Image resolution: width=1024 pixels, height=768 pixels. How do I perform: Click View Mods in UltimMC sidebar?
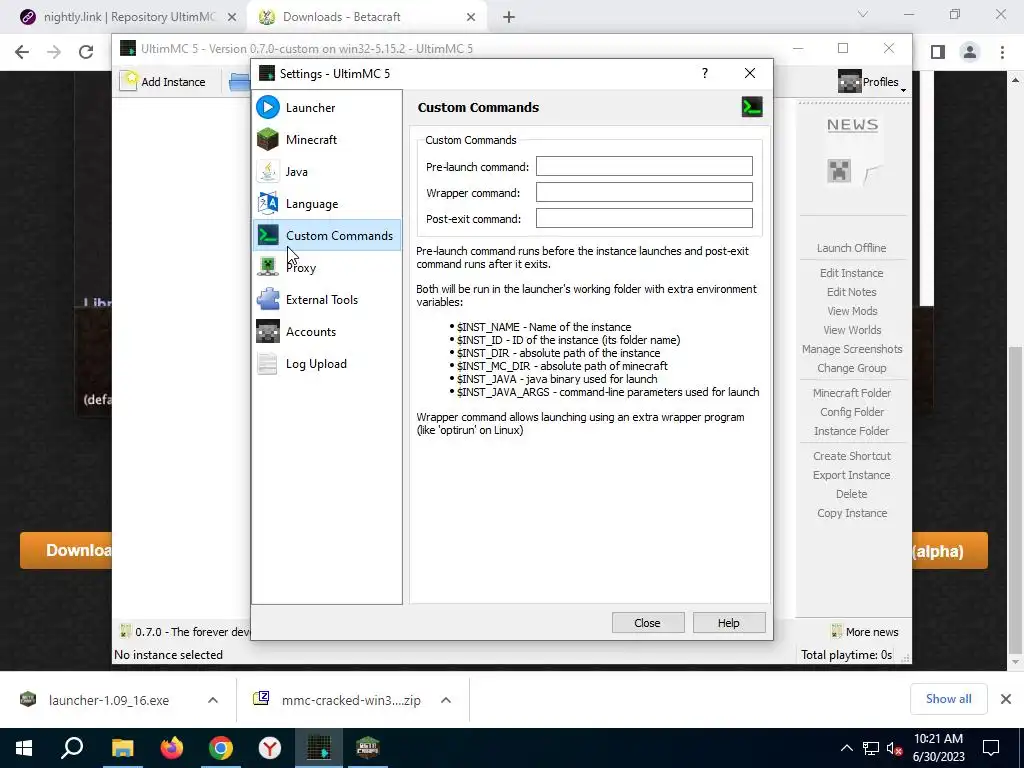(x=852, y=311)
